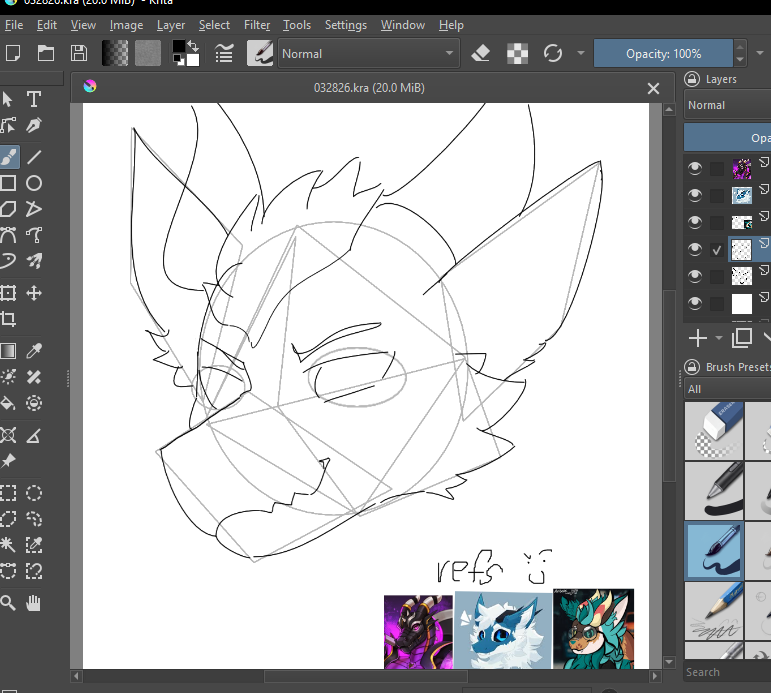Select the Text tool
771x693 pixels.
coord(33,99)
